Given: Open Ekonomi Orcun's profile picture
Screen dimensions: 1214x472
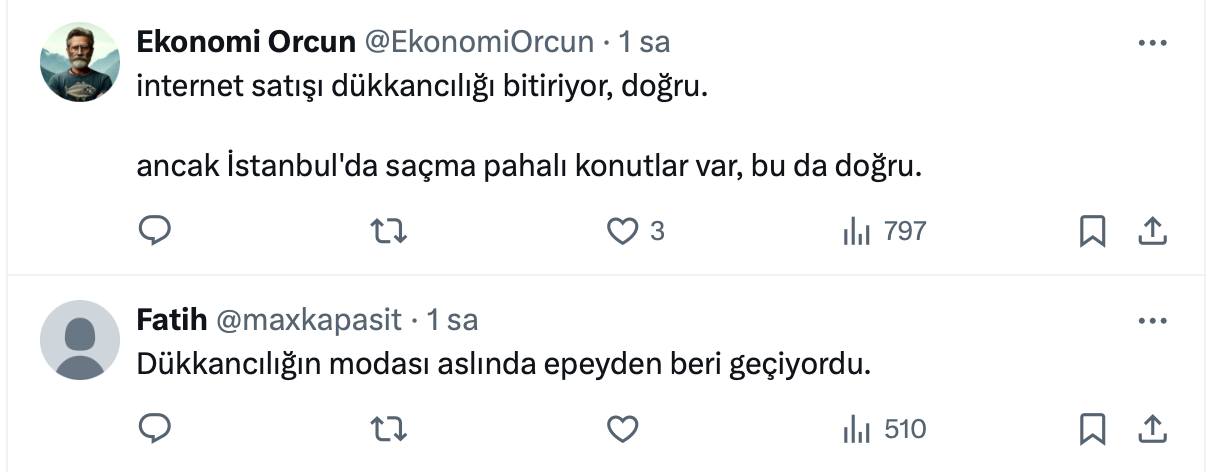Looking at the screenshot, I should pos(80,62).
